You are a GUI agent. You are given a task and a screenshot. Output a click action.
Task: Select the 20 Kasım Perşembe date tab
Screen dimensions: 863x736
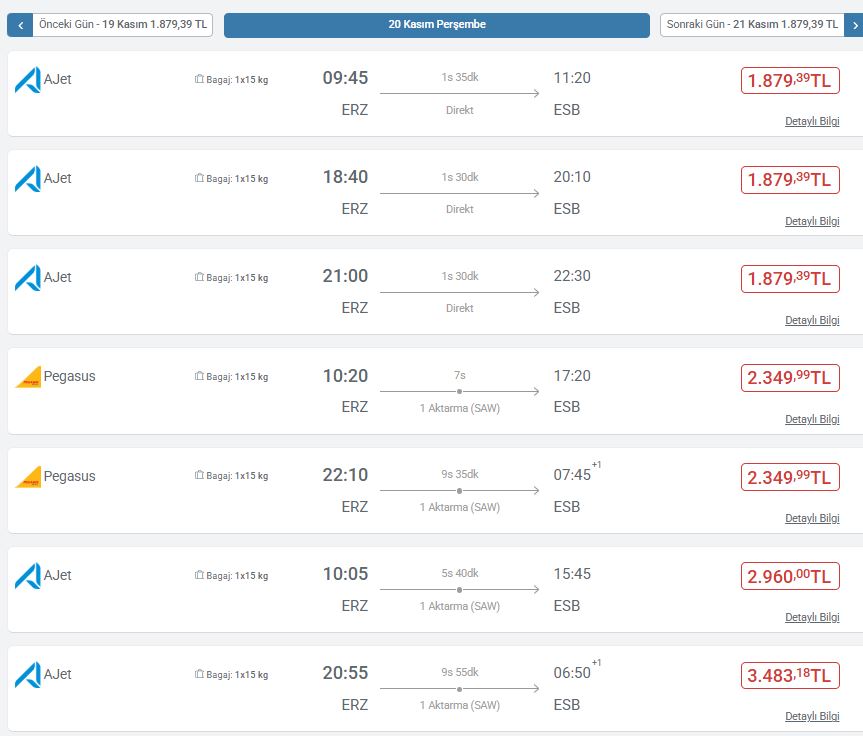[x=437, y=25]
